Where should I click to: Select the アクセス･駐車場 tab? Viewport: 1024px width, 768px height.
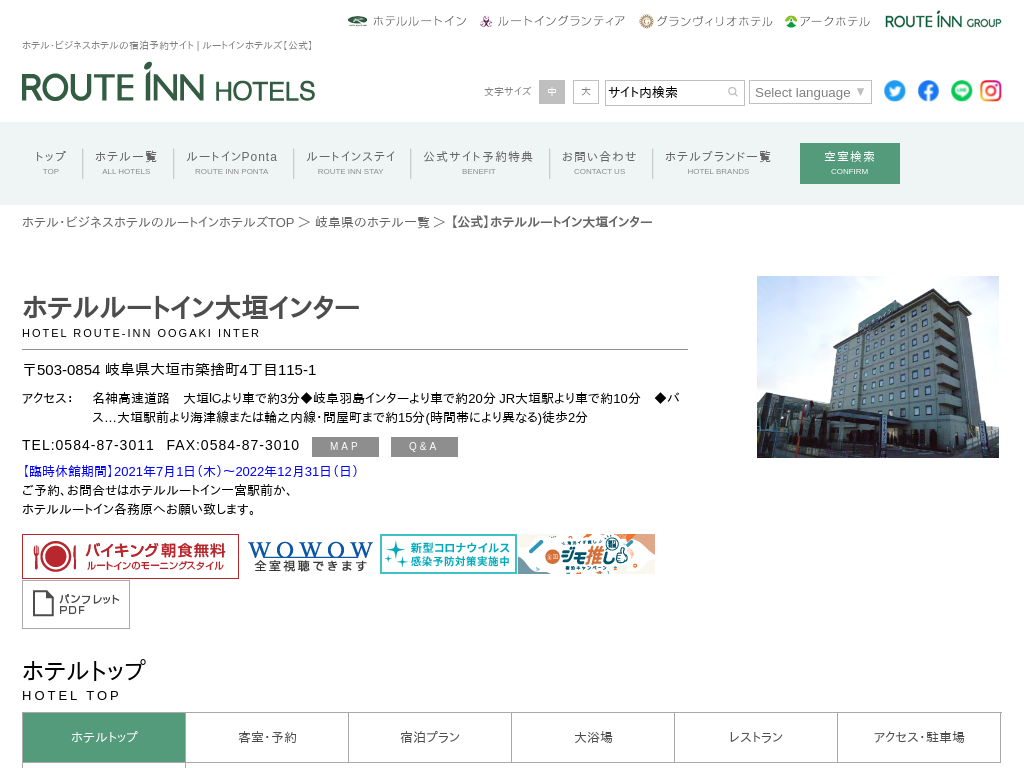point(919,737)
